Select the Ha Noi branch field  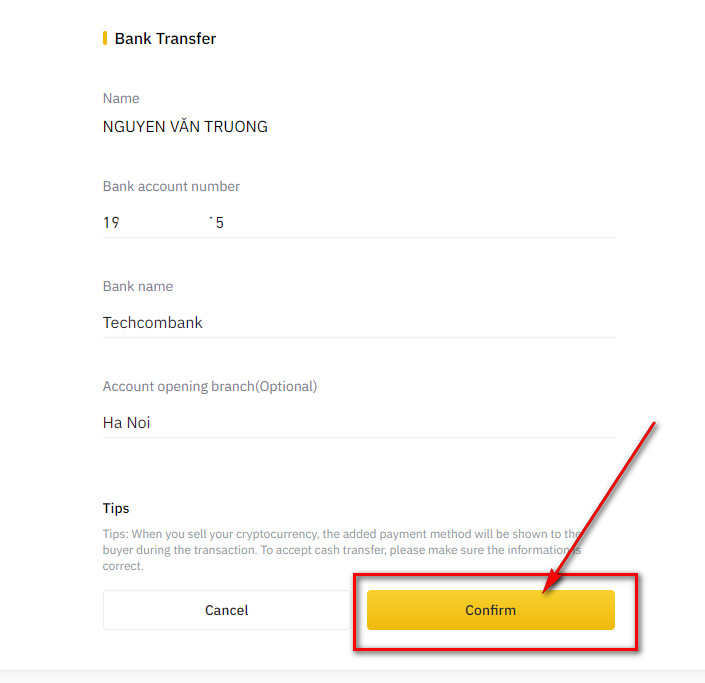[x=358, y=423]
